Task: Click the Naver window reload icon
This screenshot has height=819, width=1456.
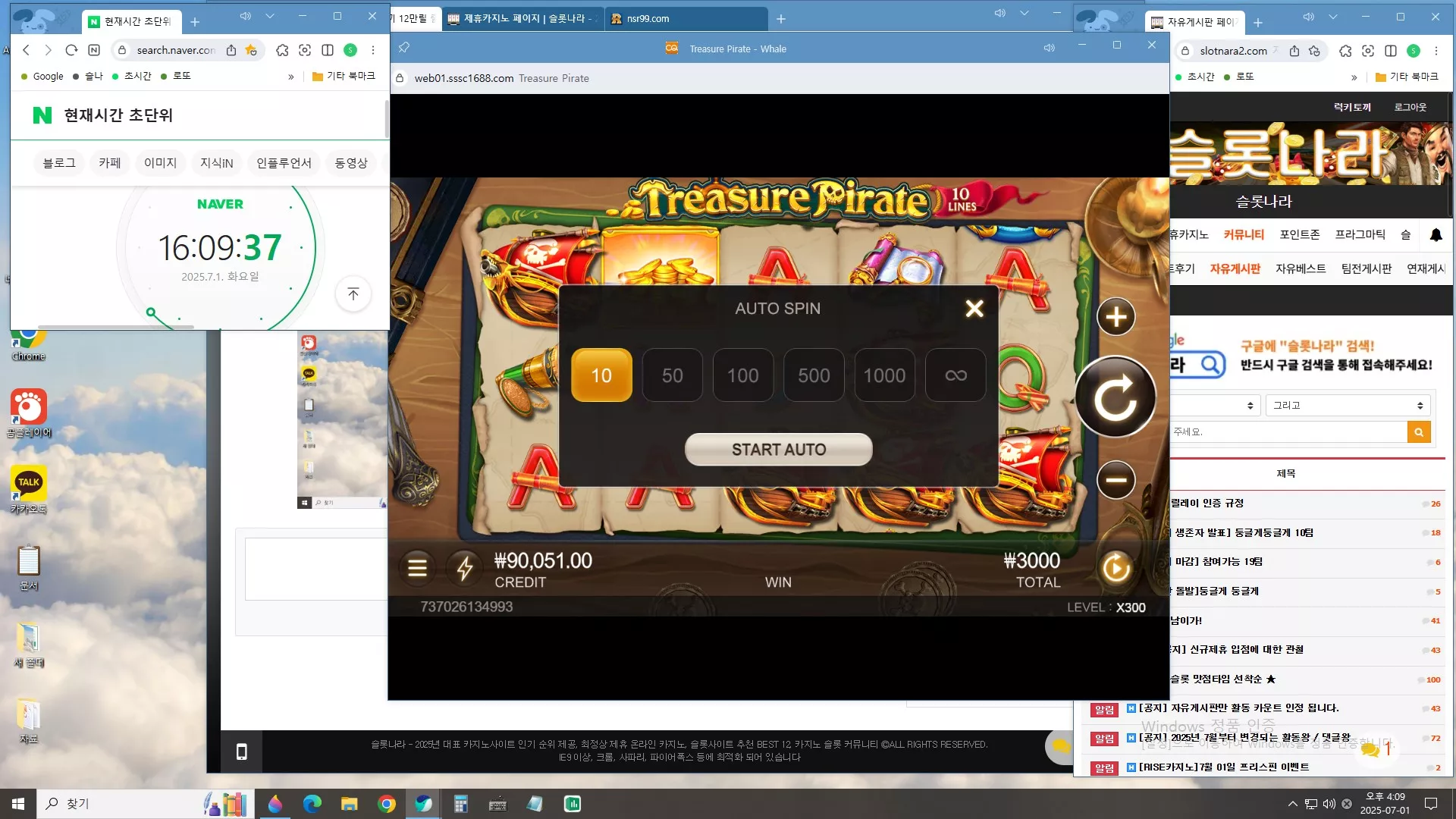Action: 71,50
